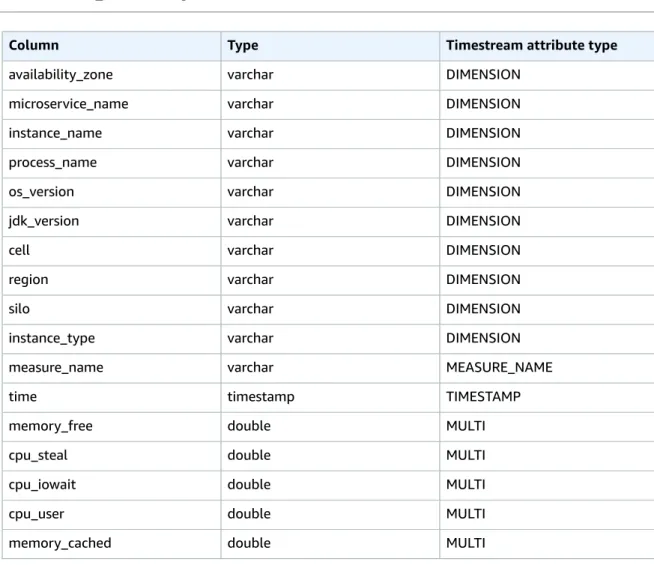This screenshot has height=565, width=654.
Task: Click the 'Column' header cell
Action: point(112,46)
